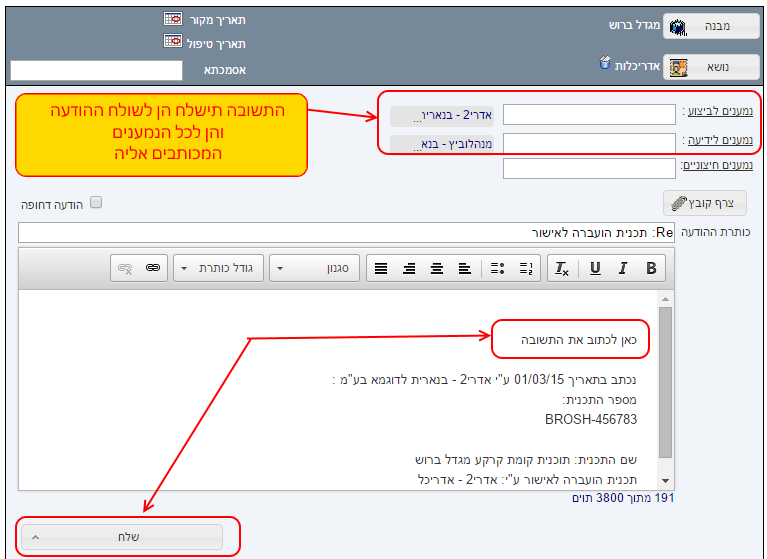The image size is (767, 559).
Task: Click the underline formatting icon
Action: [x=595, y=268]
